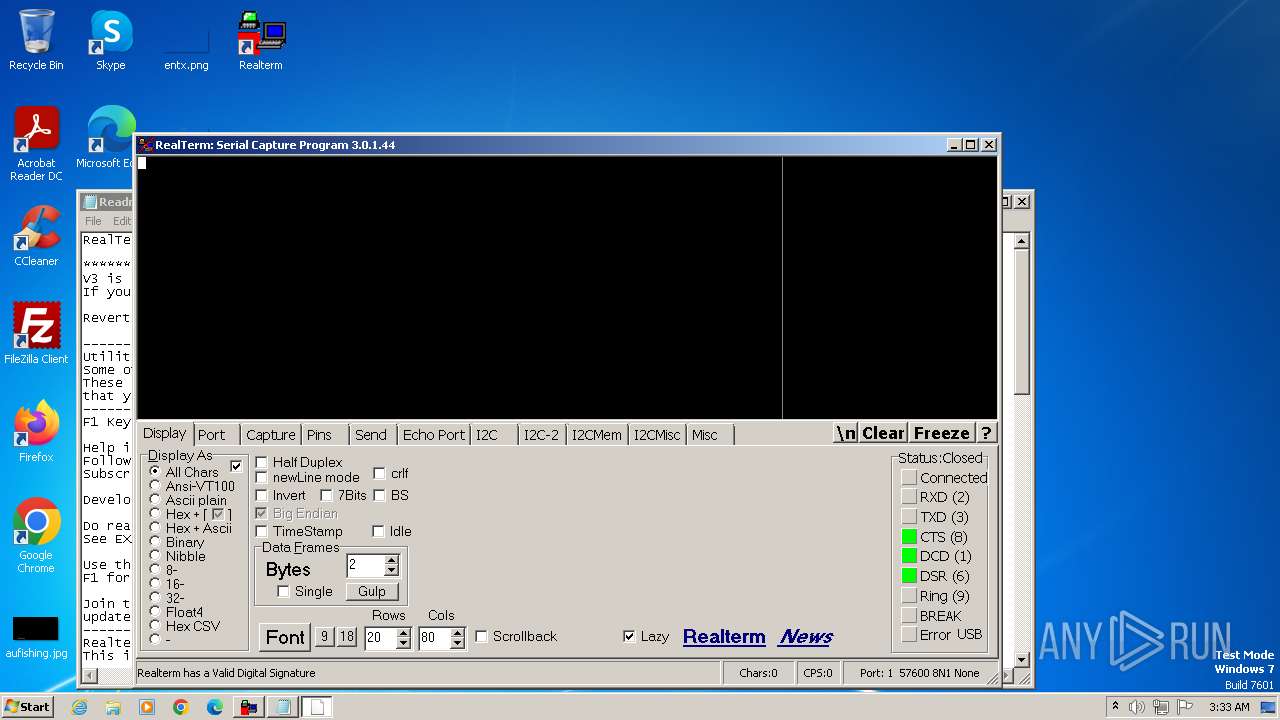Enable the Half Duplex checkbox
1280x720 pixels.
(262, 462)
